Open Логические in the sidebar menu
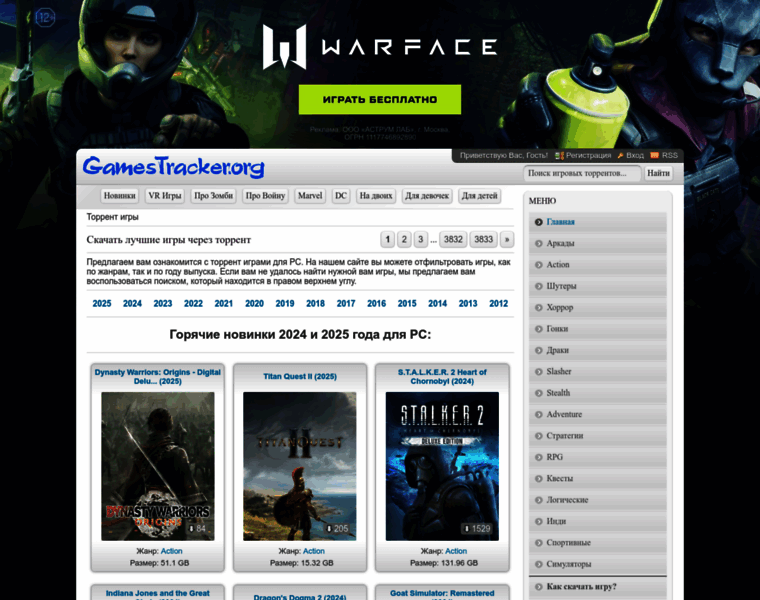 [x=598, y=500]
